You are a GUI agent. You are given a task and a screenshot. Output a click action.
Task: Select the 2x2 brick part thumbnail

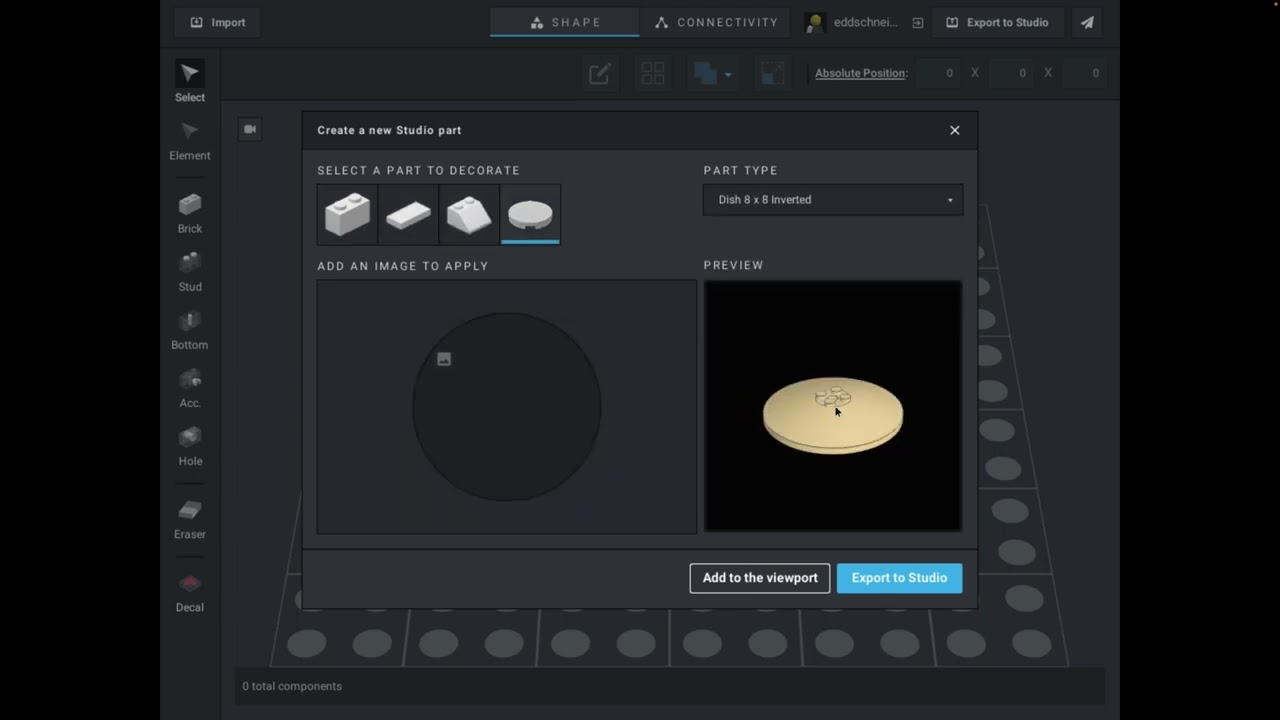[347, 214]
